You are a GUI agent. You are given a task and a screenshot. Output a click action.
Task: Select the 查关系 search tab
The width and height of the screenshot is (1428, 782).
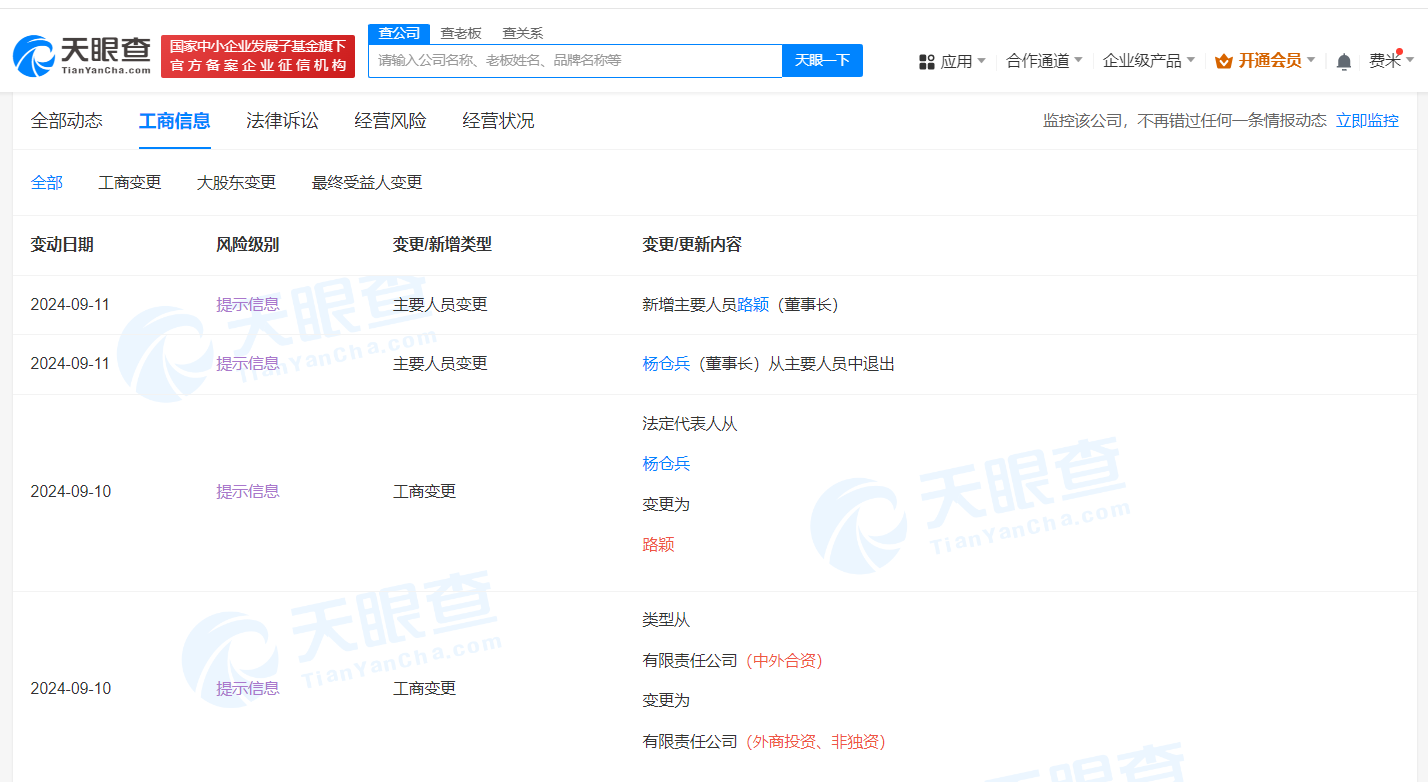coord(524,33)
